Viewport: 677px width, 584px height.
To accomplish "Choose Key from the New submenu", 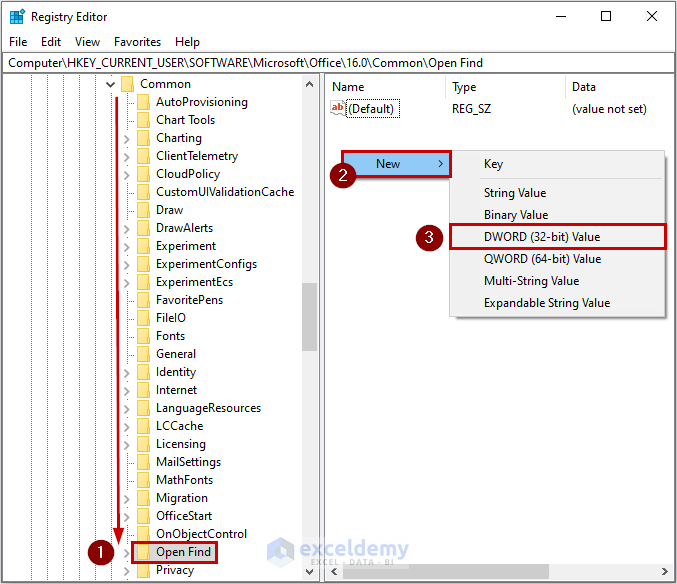I will 557,164.
